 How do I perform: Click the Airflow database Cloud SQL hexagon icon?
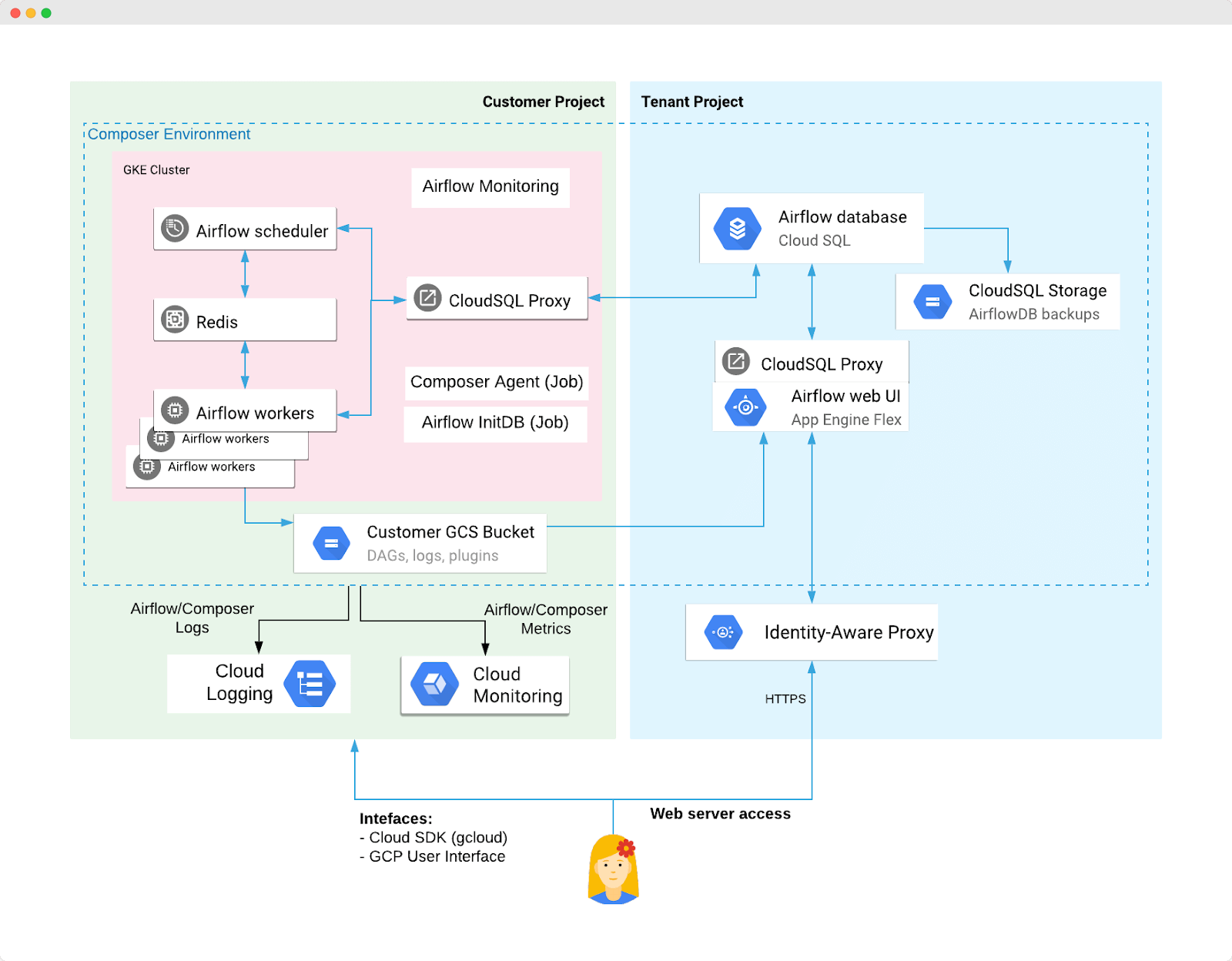[737, 229]
